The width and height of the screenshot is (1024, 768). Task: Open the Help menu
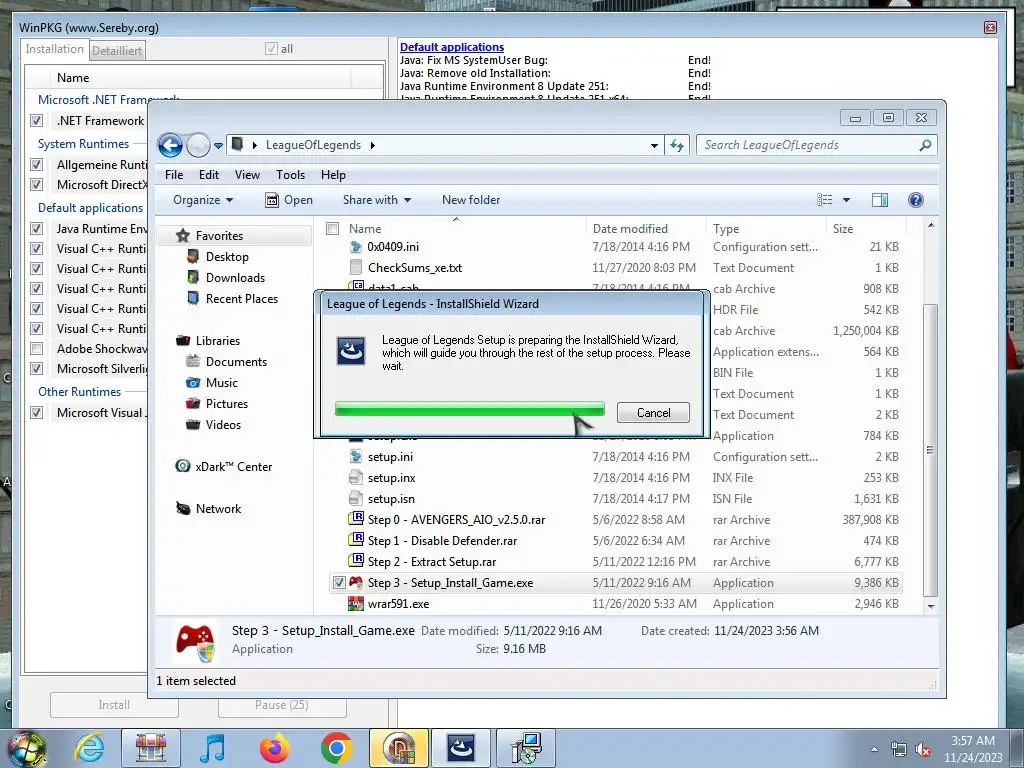tap(333, 175)
